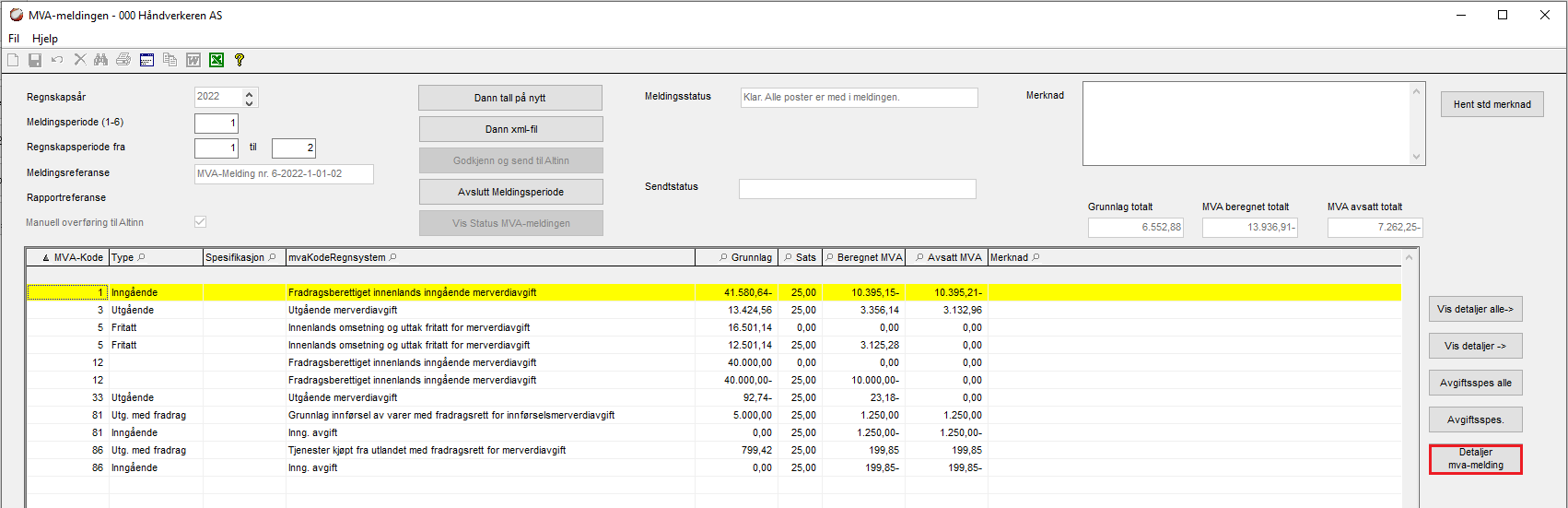
Task: Increase Regnskapsår with the spinner up arrow
Action: pyautogui.click(x=250, y=93)
